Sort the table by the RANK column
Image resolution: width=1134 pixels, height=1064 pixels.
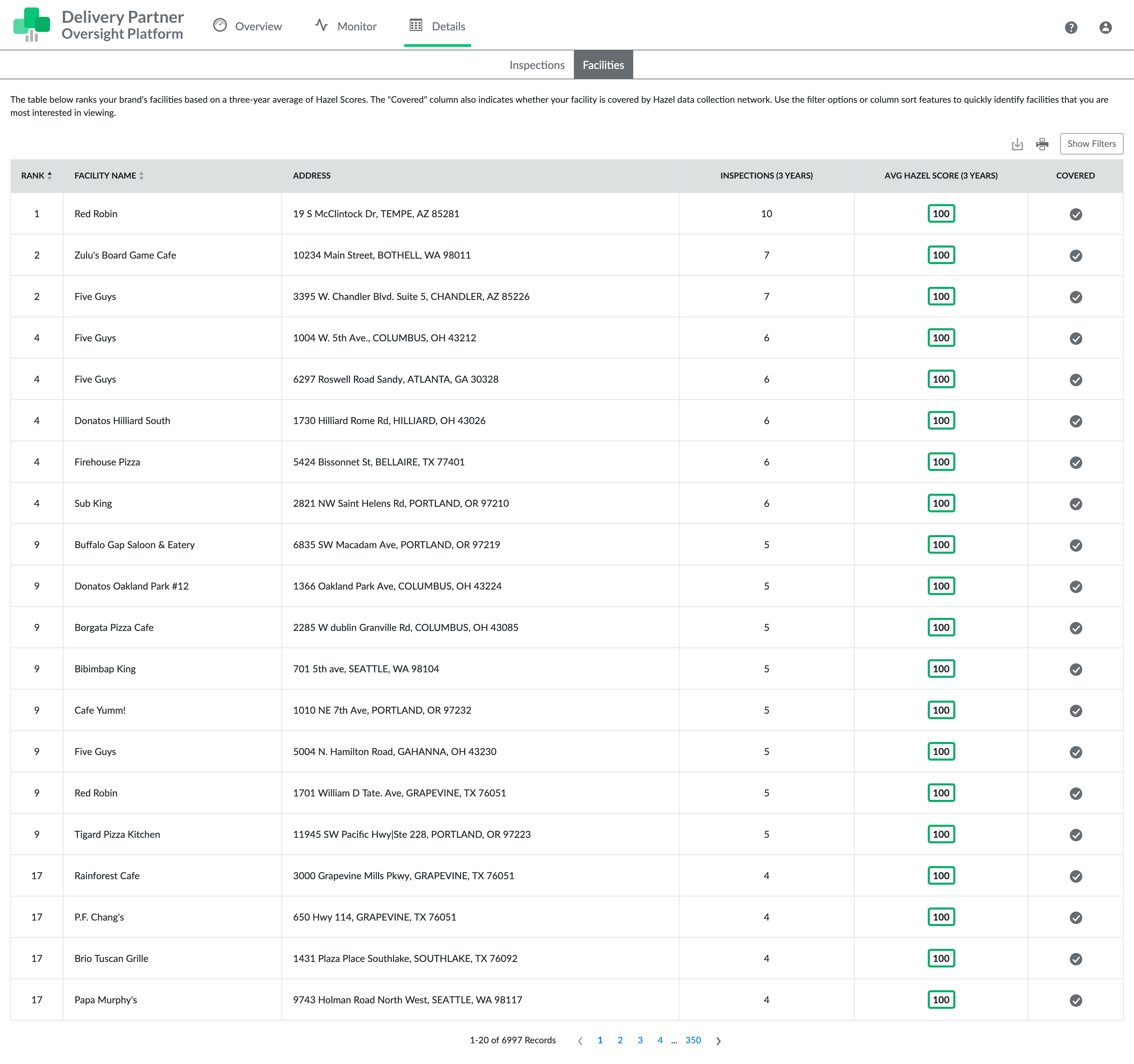pos(50,175)
